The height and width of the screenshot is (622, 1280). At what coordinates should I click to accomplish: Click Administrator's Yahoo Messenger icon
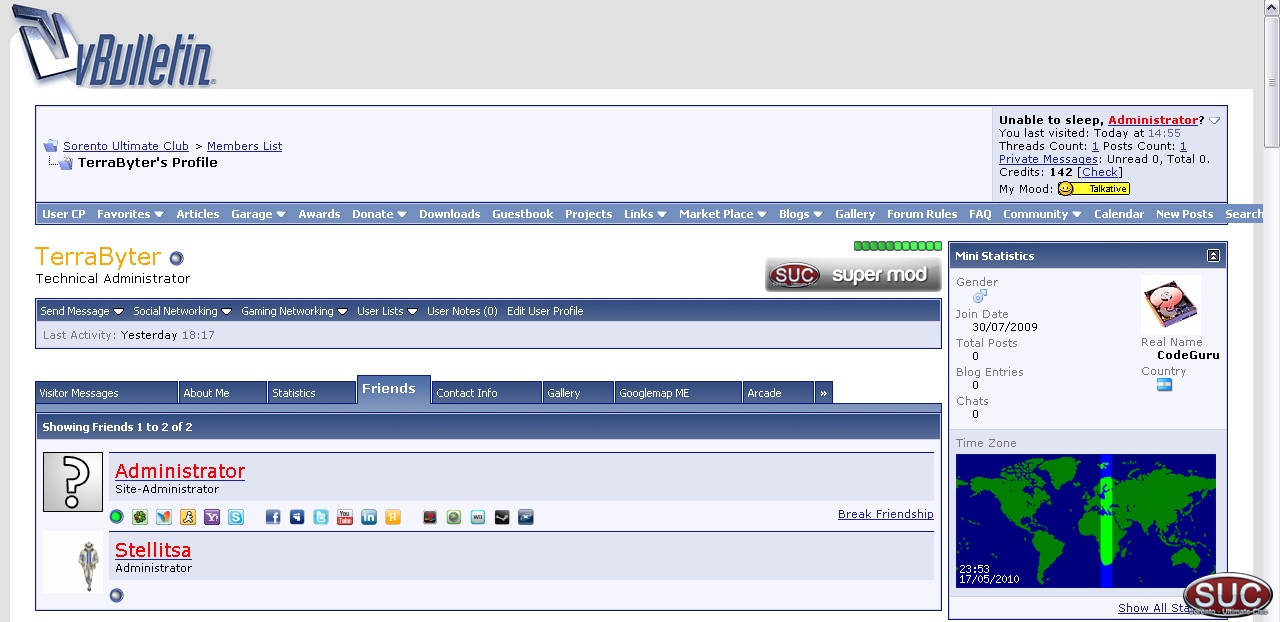pyautogui.click(x=212, y=517)
